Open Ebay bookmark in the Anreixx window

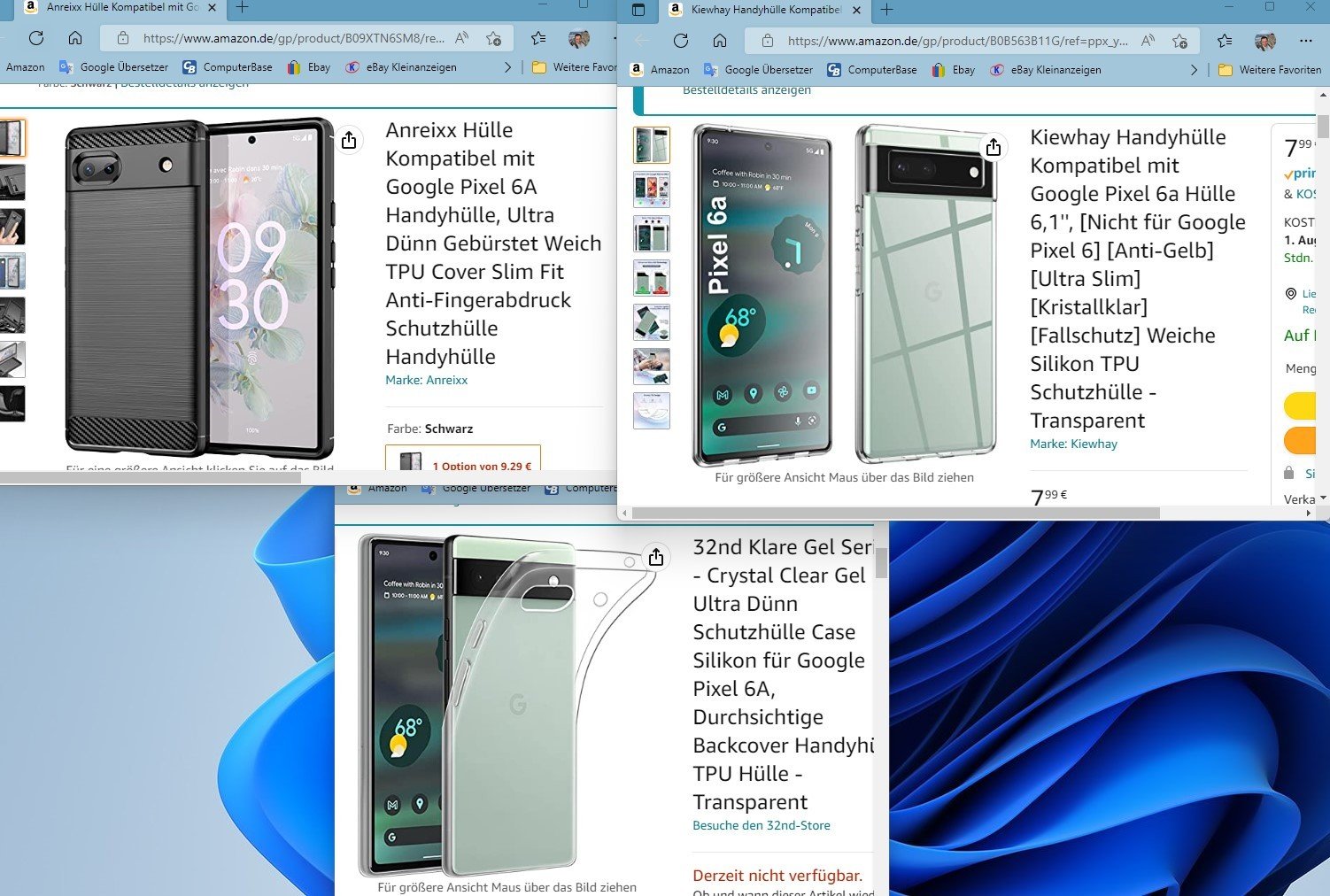coord(309,67)
